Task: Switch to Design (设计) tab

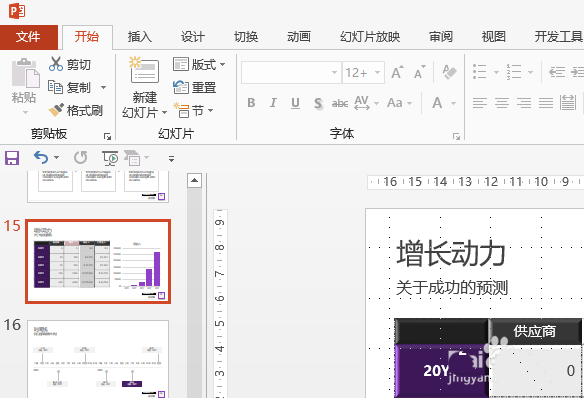Action: click(193, 37)
